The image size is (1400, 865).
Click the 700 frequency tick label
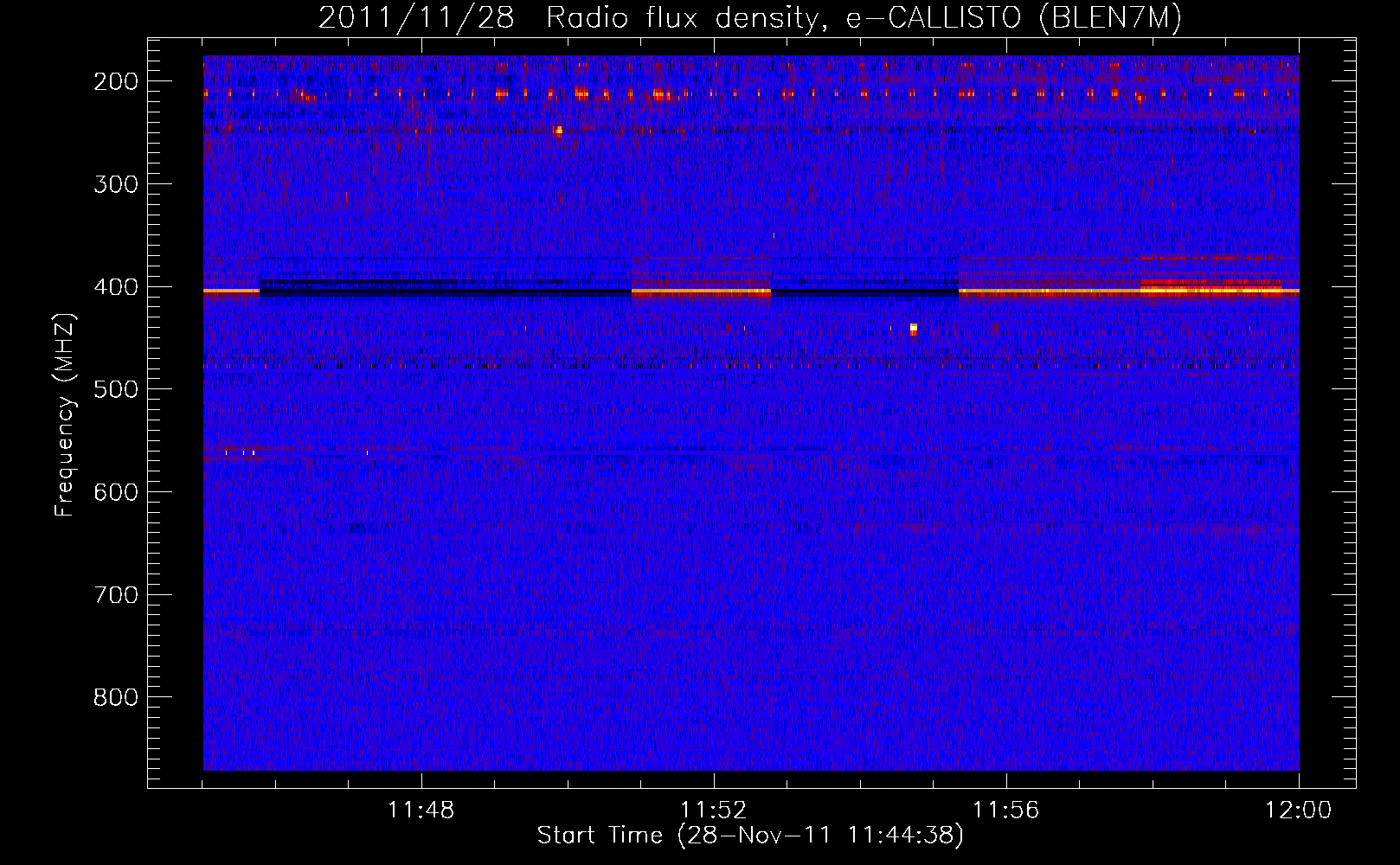(115, 595)
